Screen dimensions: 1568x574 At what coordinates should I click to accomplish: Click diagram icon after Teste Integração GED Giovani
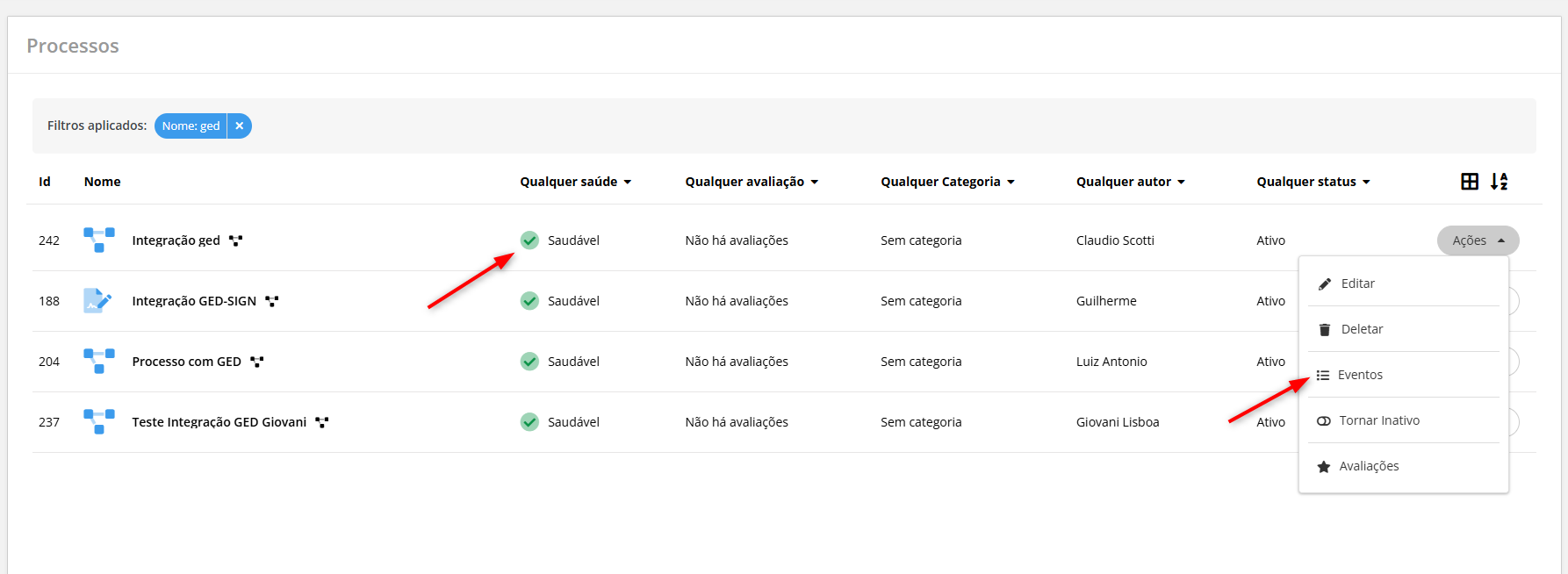point(322,422)
